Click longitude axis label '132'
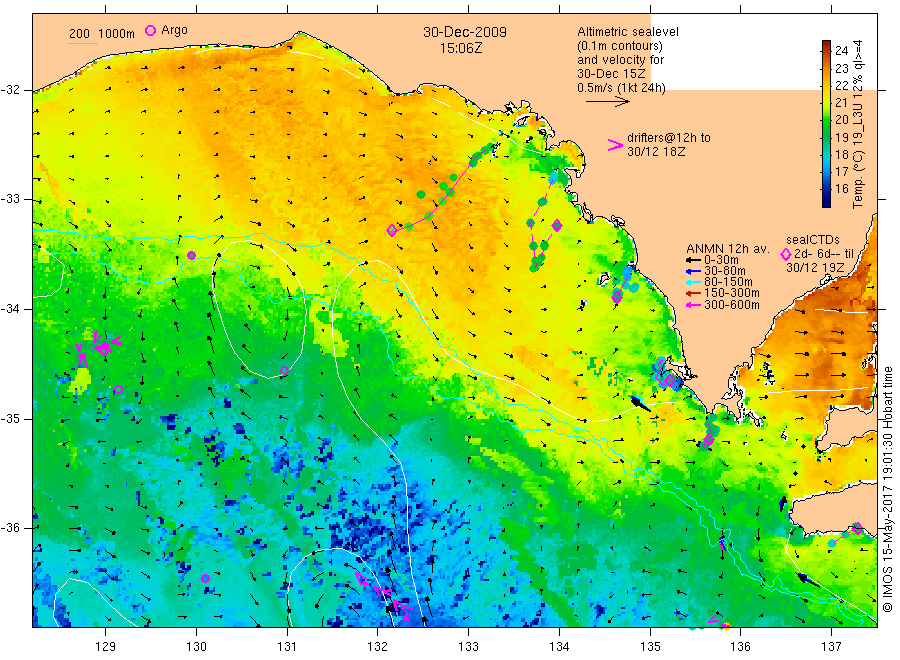The width and height of the screenshot is (900, 660). 378,647
